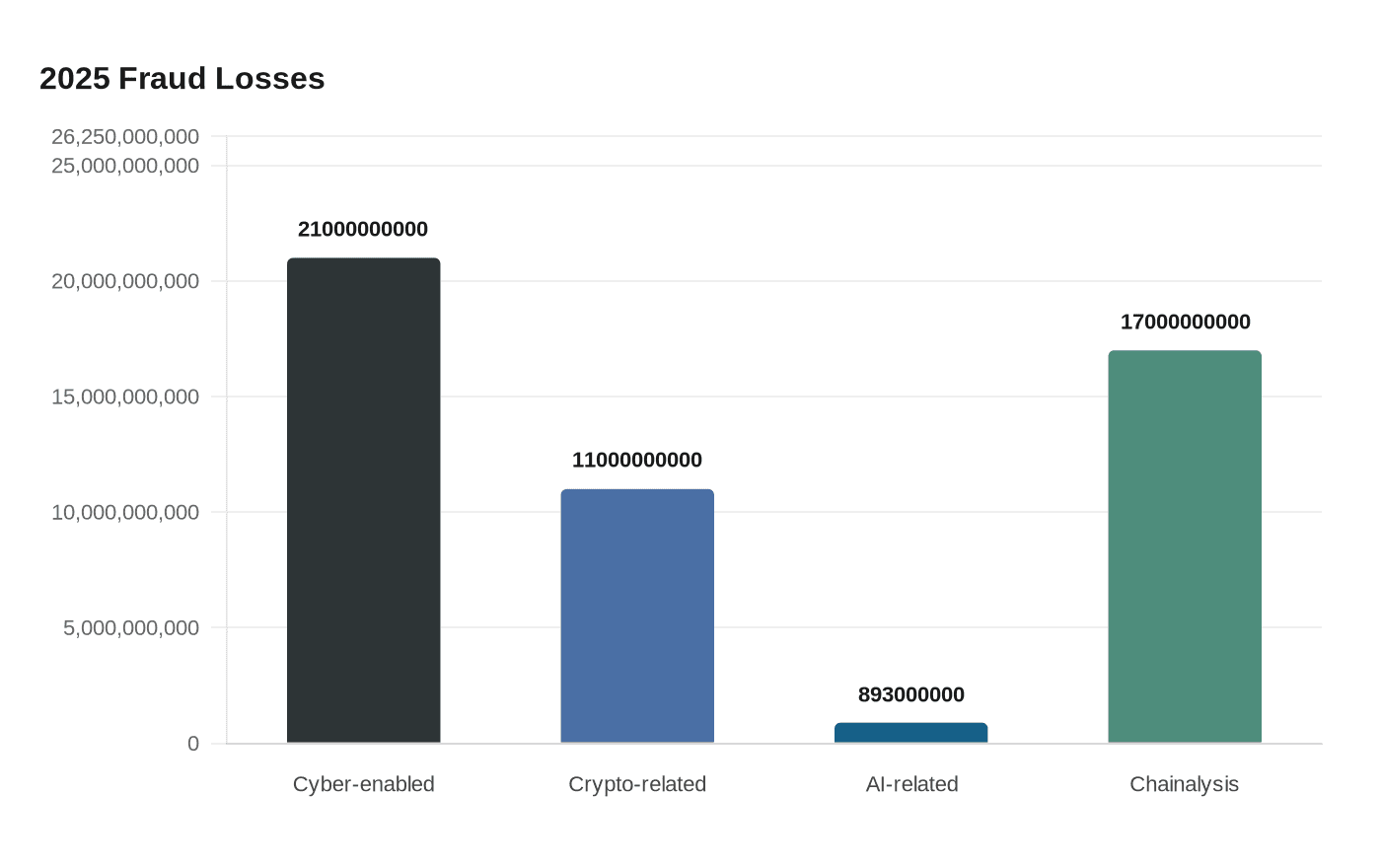Click the 11000000000 data label
The width and height of the screenshot is (1381, 868).
(x=637, y=461)
